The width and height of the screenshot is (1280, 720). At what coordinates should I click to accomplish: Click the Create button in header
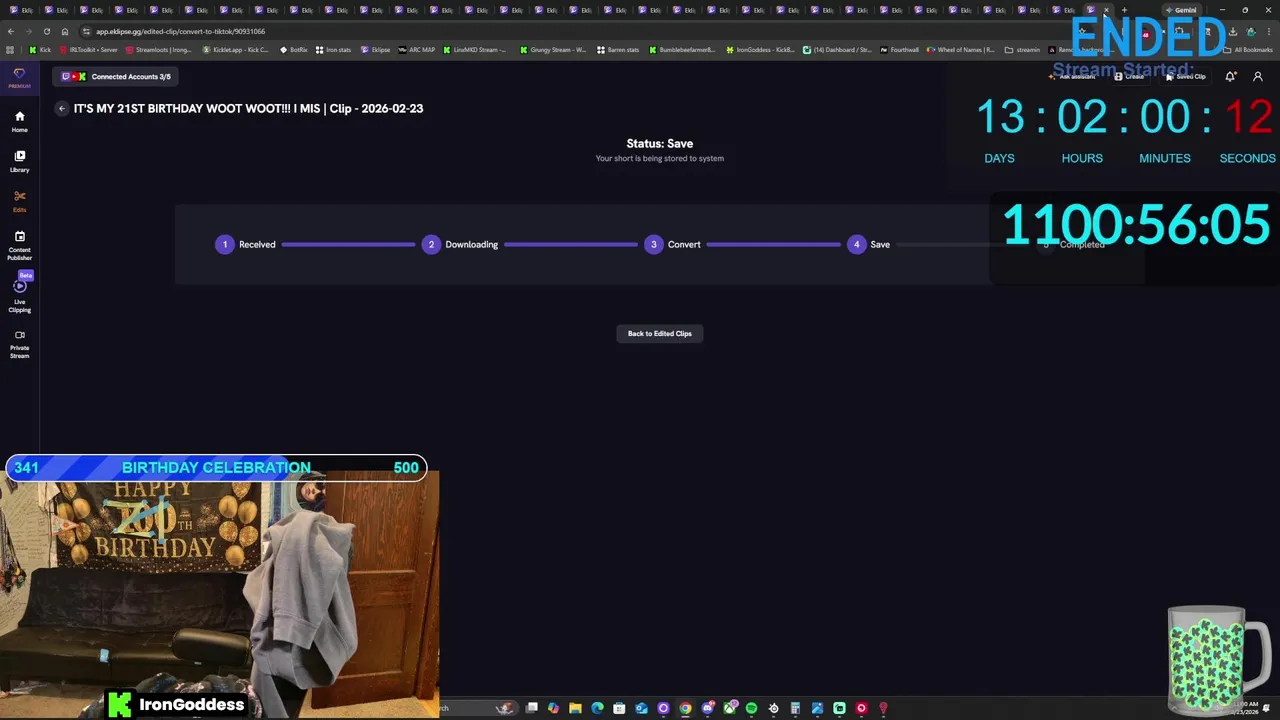[x=1130, y=76]
